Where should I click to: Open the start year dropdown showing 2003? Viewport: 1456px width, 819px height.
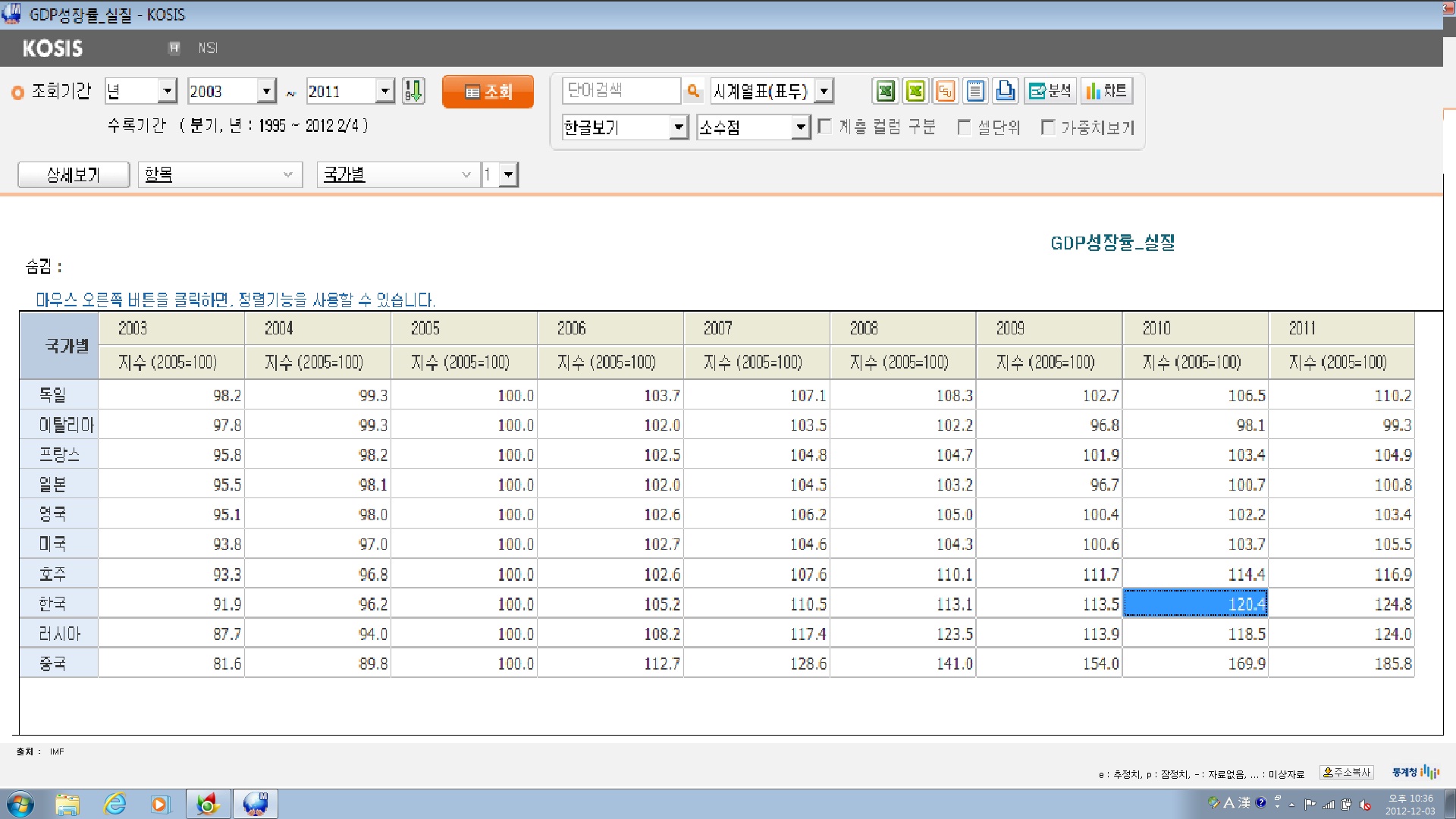pos(231,91)
